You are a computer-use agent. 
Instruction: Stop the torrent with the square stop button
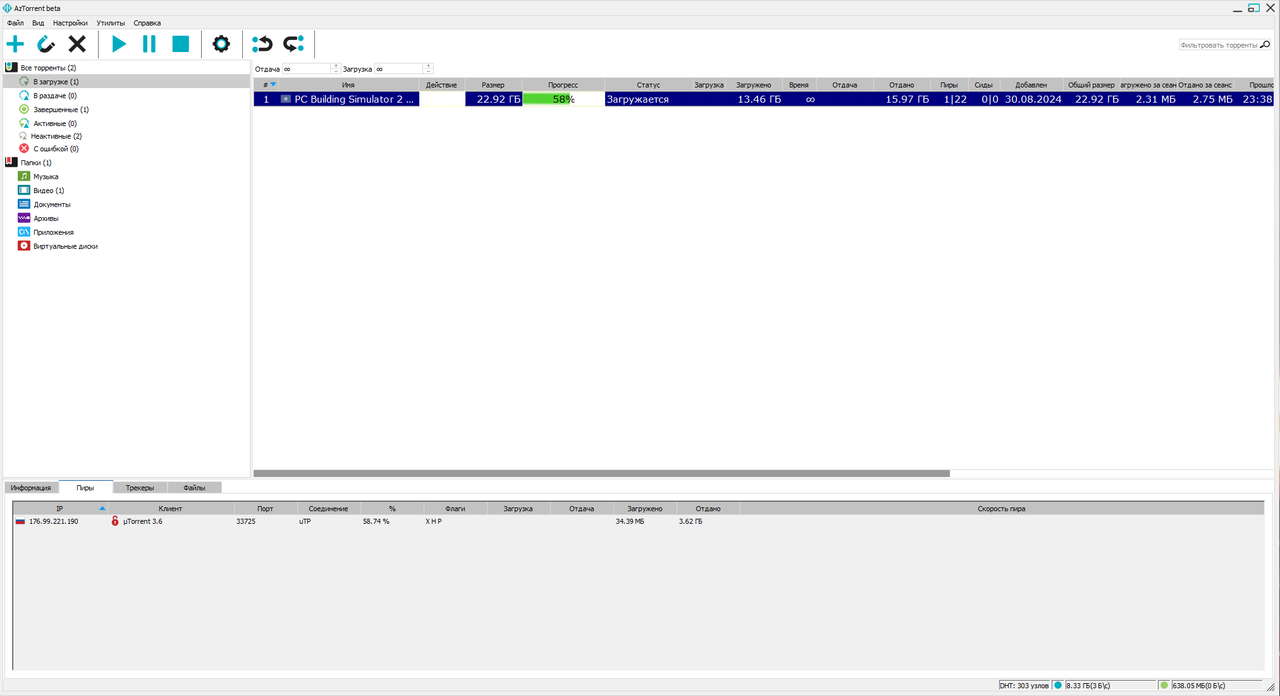click(180, 44)
